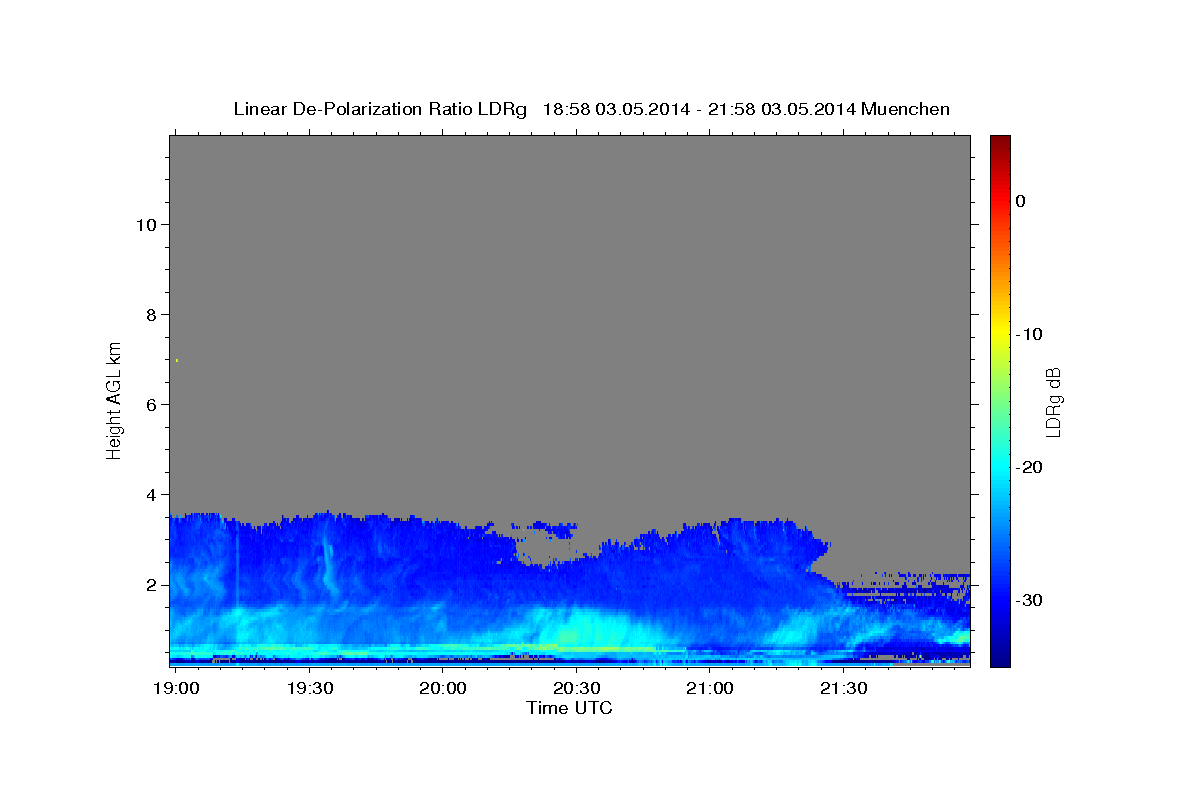Click the small yellow dot at 7 km height

(x=177, y=360)
